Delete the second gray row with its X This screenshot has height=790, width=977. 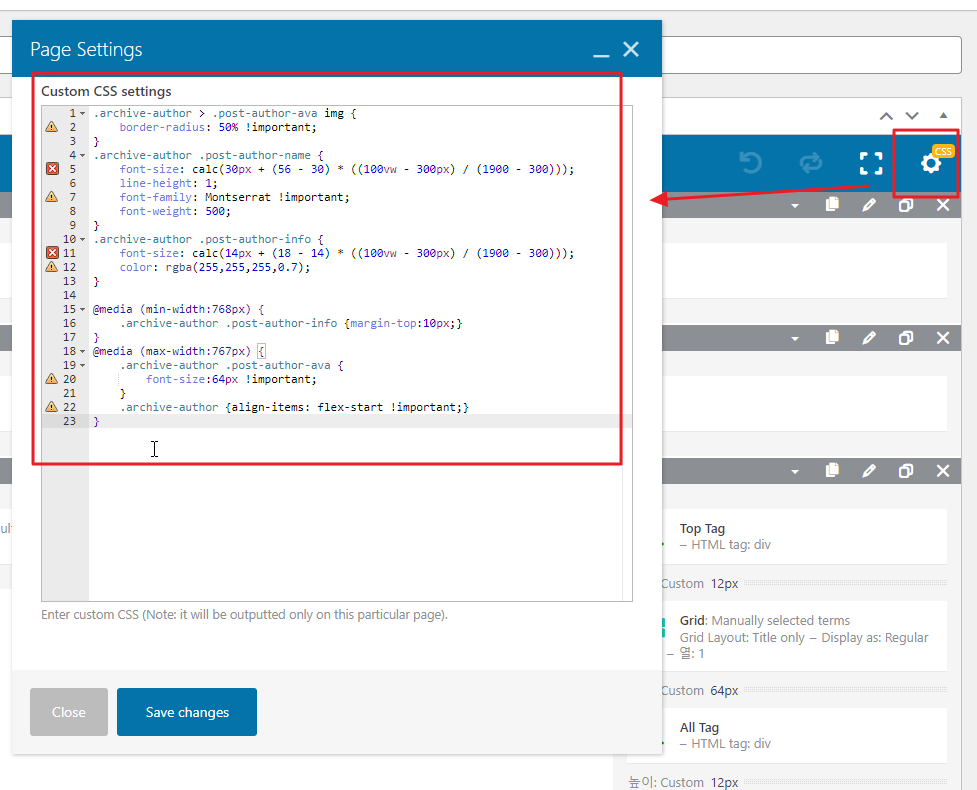point(943,337)
